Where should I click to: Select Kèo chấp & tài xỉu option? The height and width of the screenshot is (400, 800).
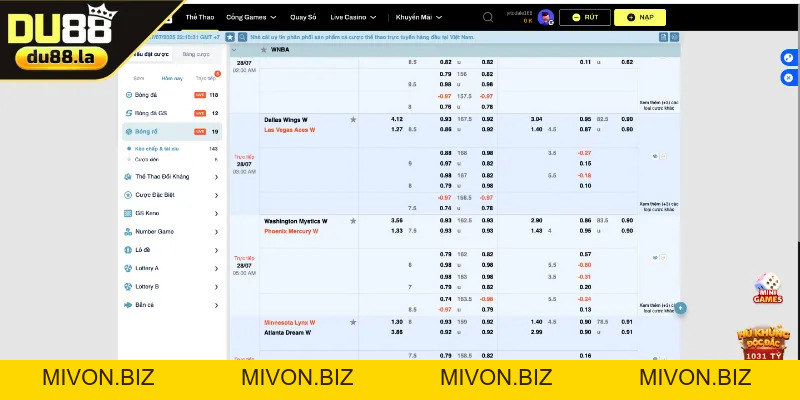157,149
